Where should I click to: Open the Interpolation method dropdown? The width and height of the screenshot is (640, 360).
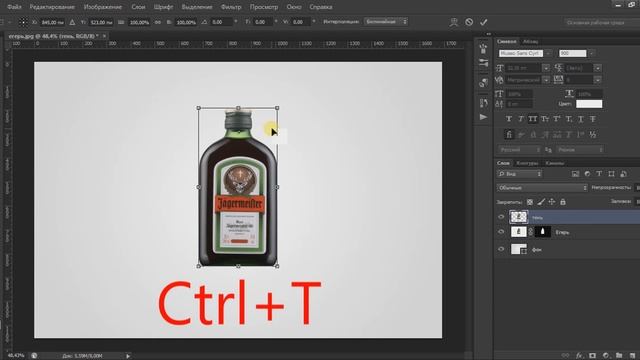(386, 22)
